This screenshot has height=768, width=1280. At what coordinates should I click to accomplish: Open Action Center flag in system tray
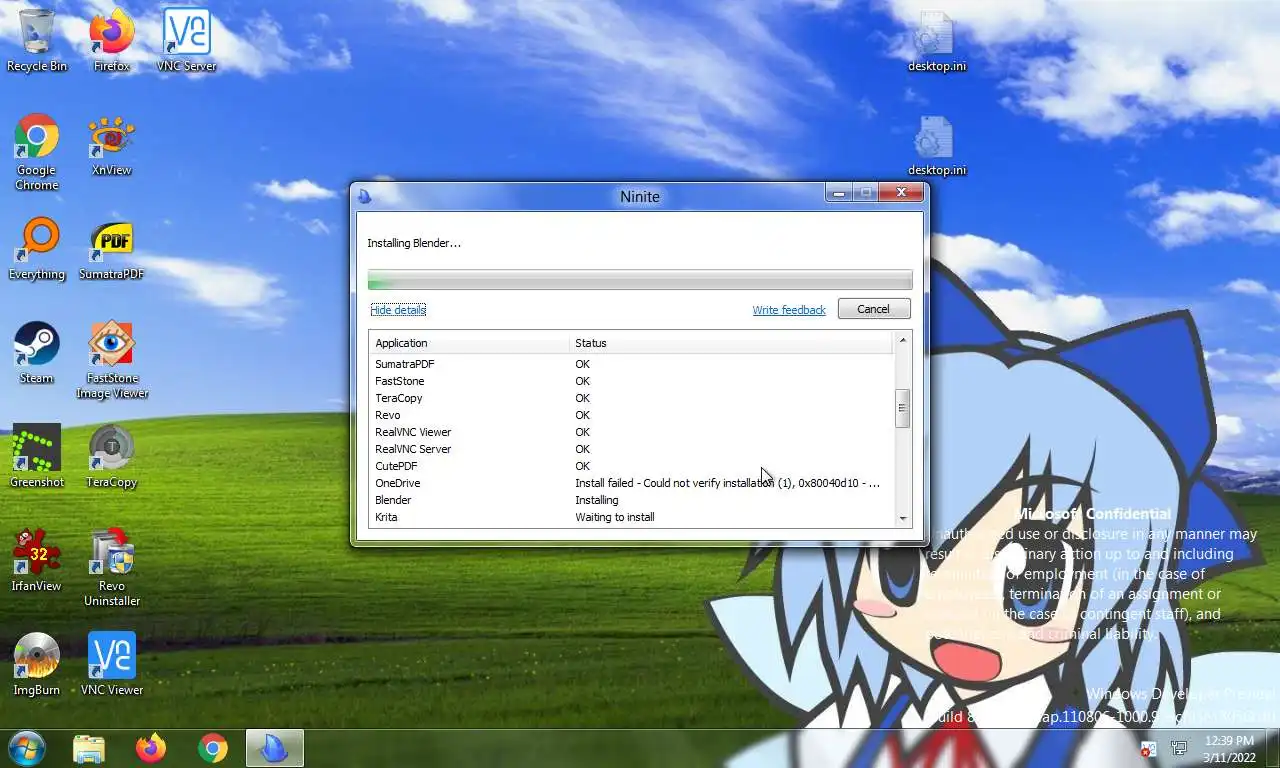tap(1149, 749)
